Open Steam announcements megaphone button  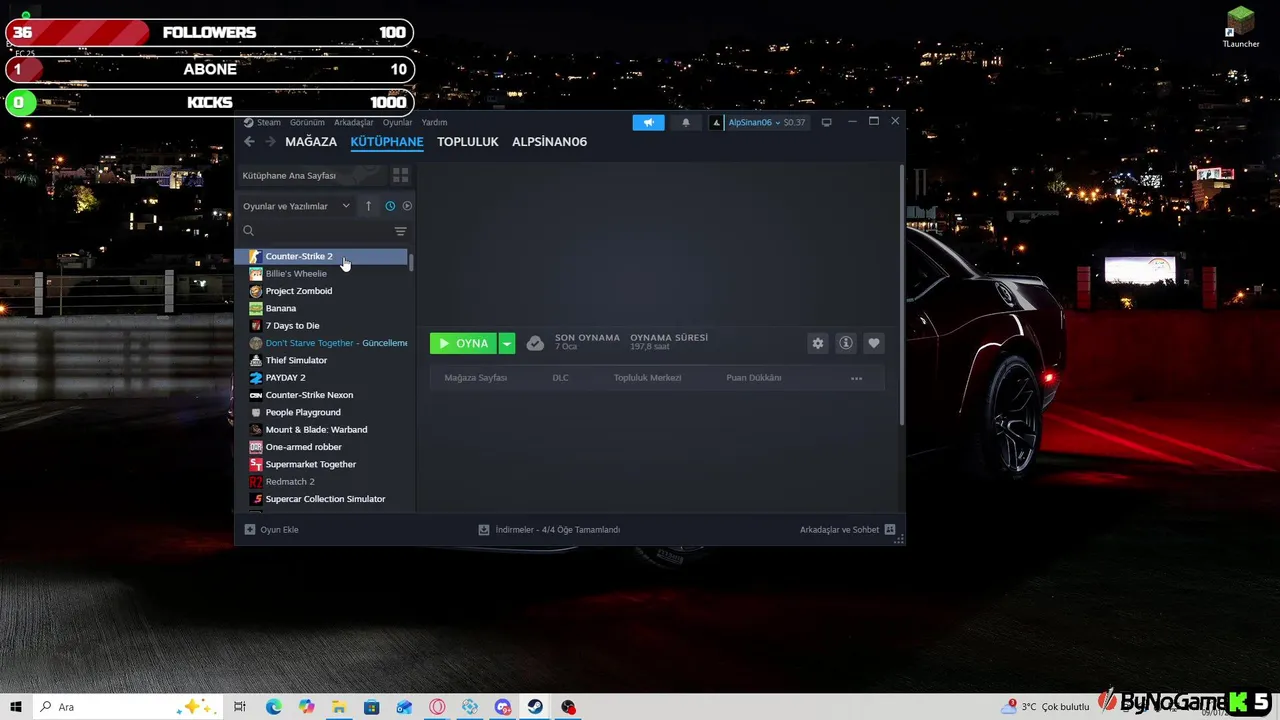click(x=648, y=122)
